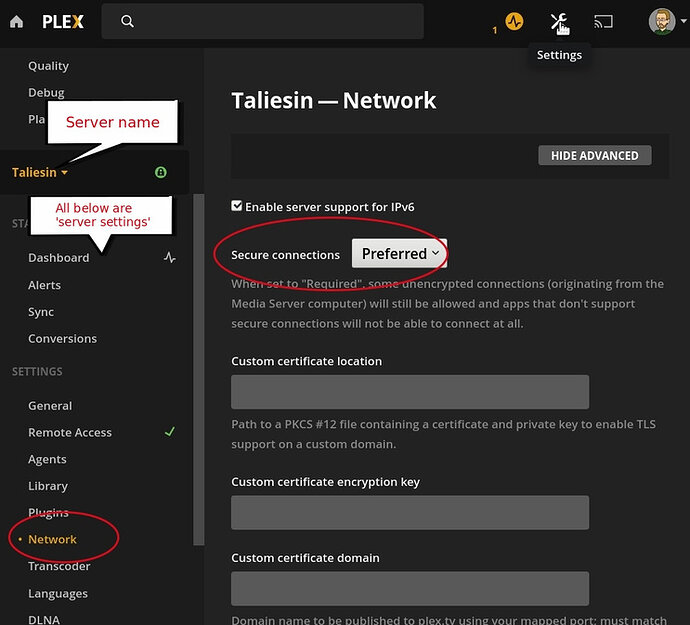Image resolution: width=690 pixels, height=625 pixels.
Task: Expand the account dropdown arrow beside avatar
Action: pos(683,21)
